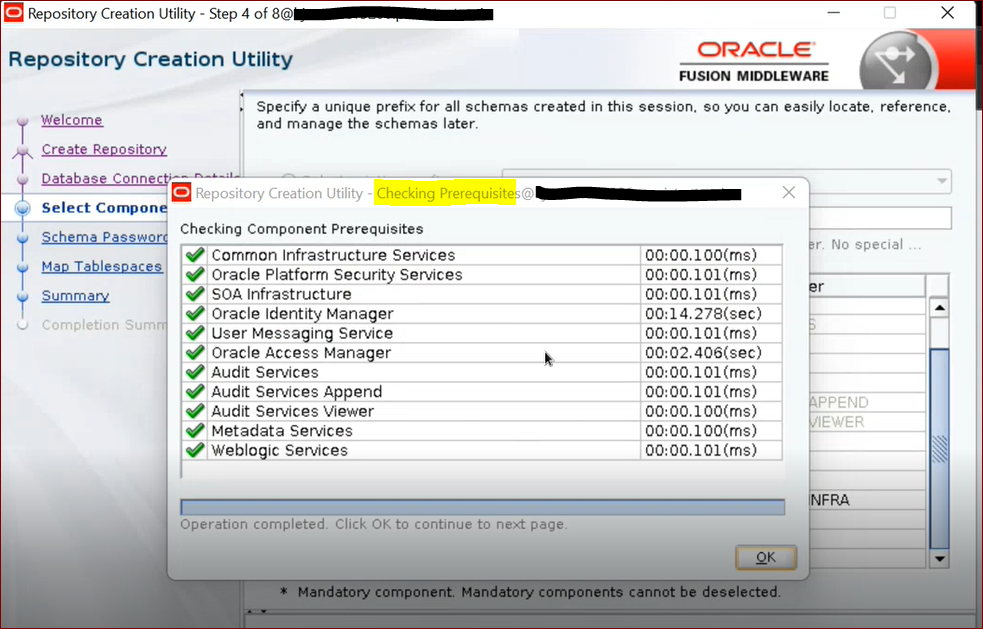Click green checkmark beside Oracle Access Manager
983x629 pixels.
(x=195, y=352)
